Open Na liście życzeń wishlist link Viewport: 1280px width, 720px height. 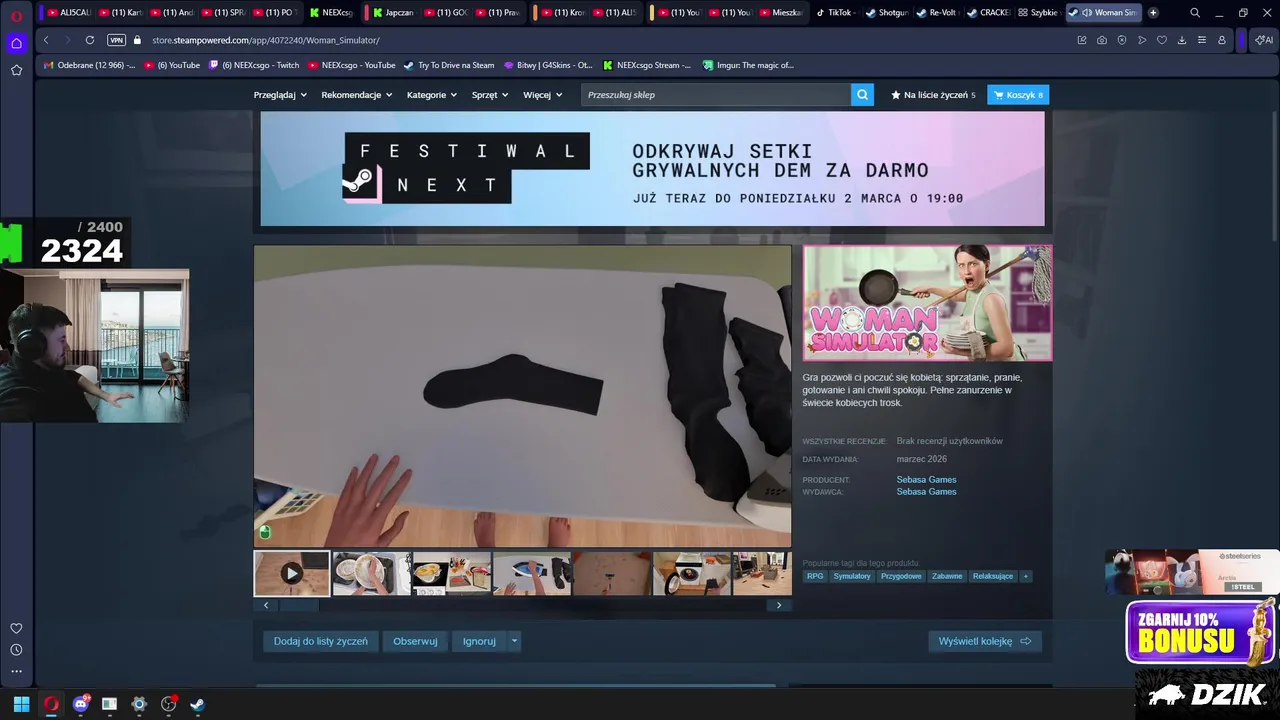pyautogui.click(x=933, y=95)
